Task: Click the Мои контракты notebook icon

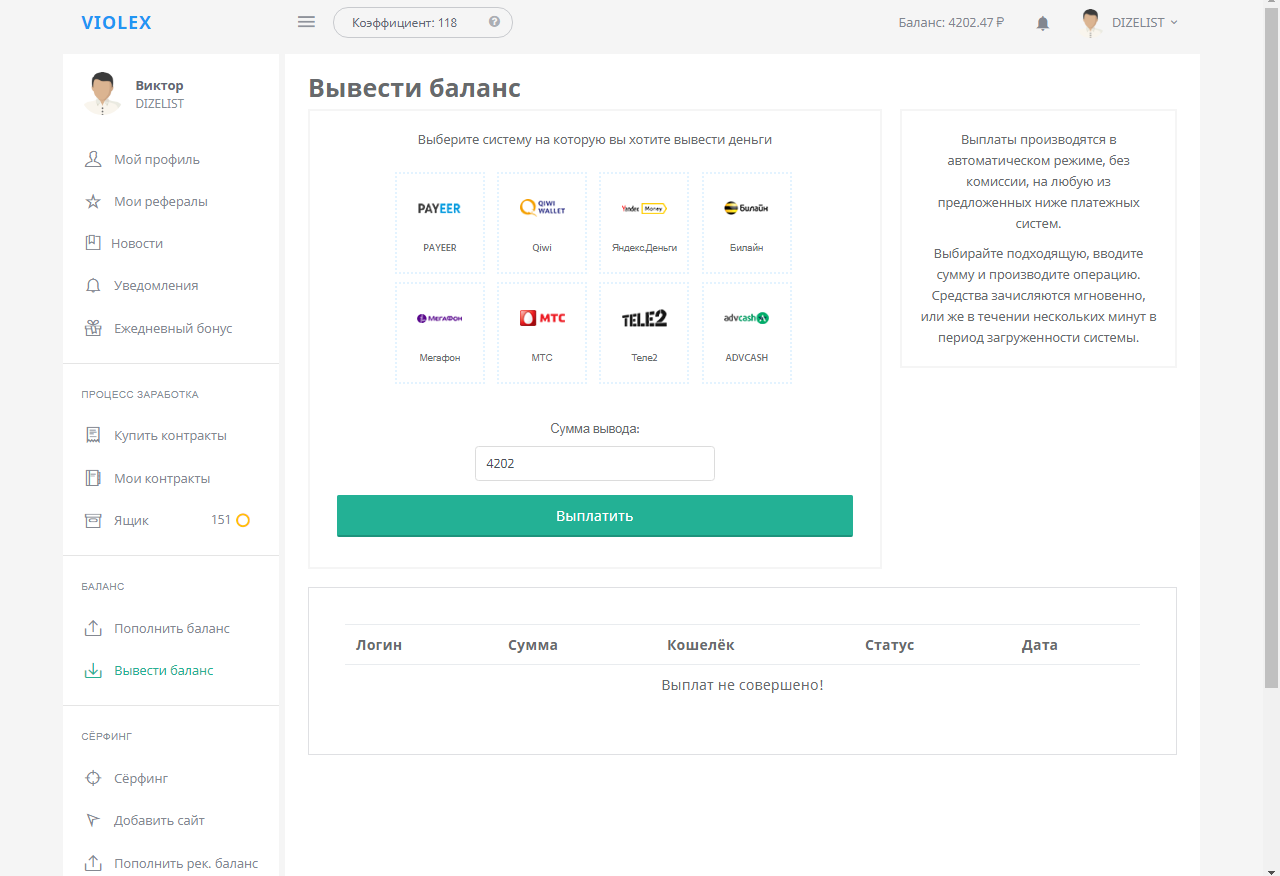Action: pos(93,478)
